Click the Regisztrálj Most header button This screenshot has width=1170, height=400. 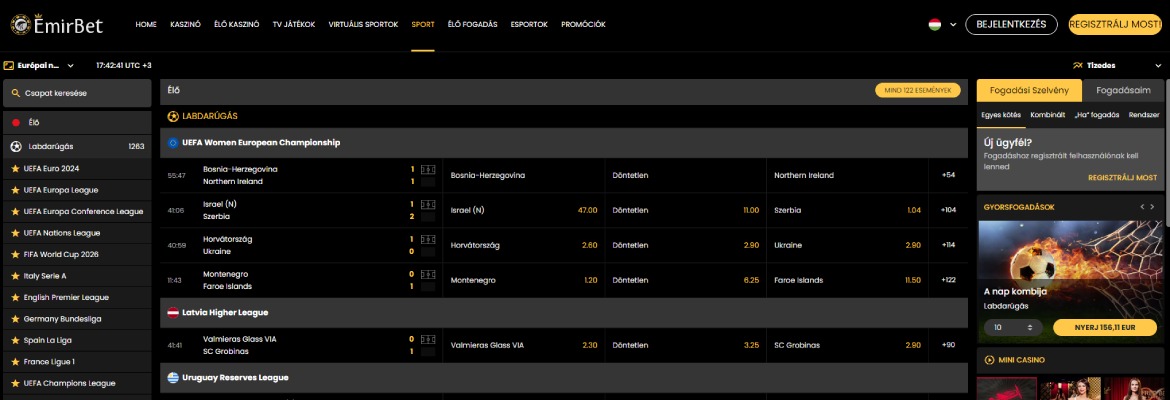(1115, 25)
